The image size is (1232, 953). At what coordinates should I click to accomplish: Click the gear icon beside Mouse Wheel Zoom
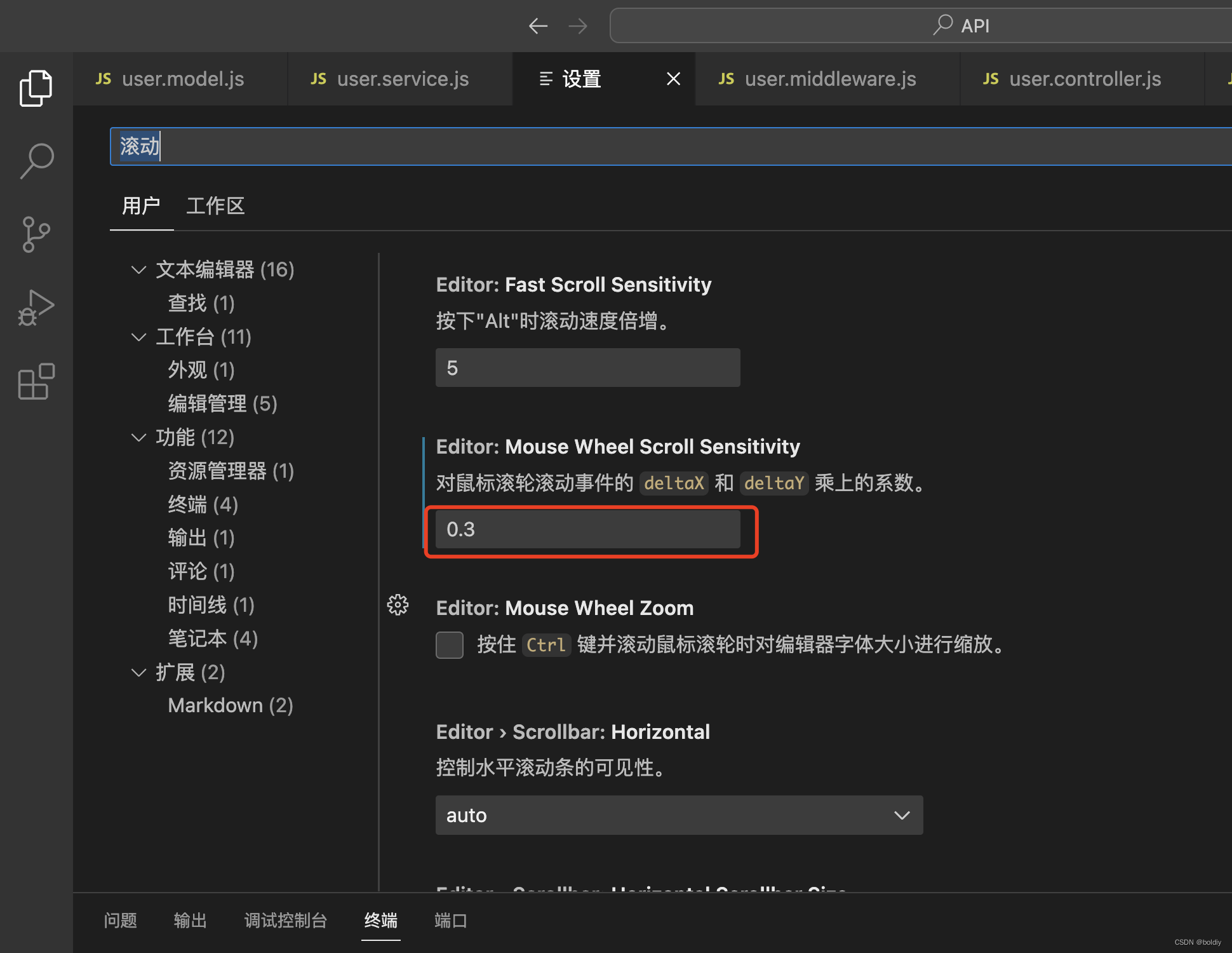398,605
